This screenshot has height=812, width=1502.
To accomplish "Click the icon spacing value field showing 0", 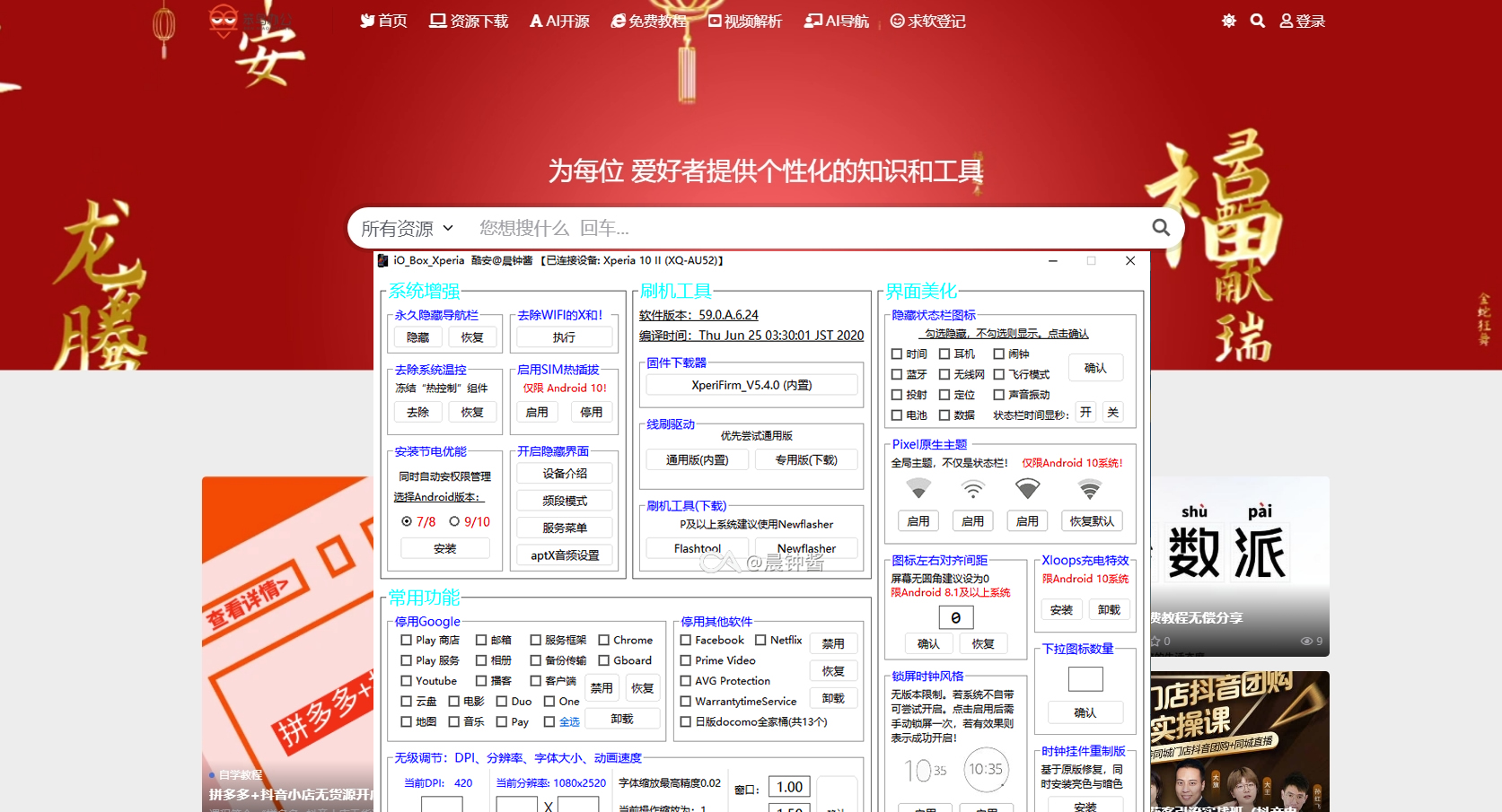I will [956, 617].
